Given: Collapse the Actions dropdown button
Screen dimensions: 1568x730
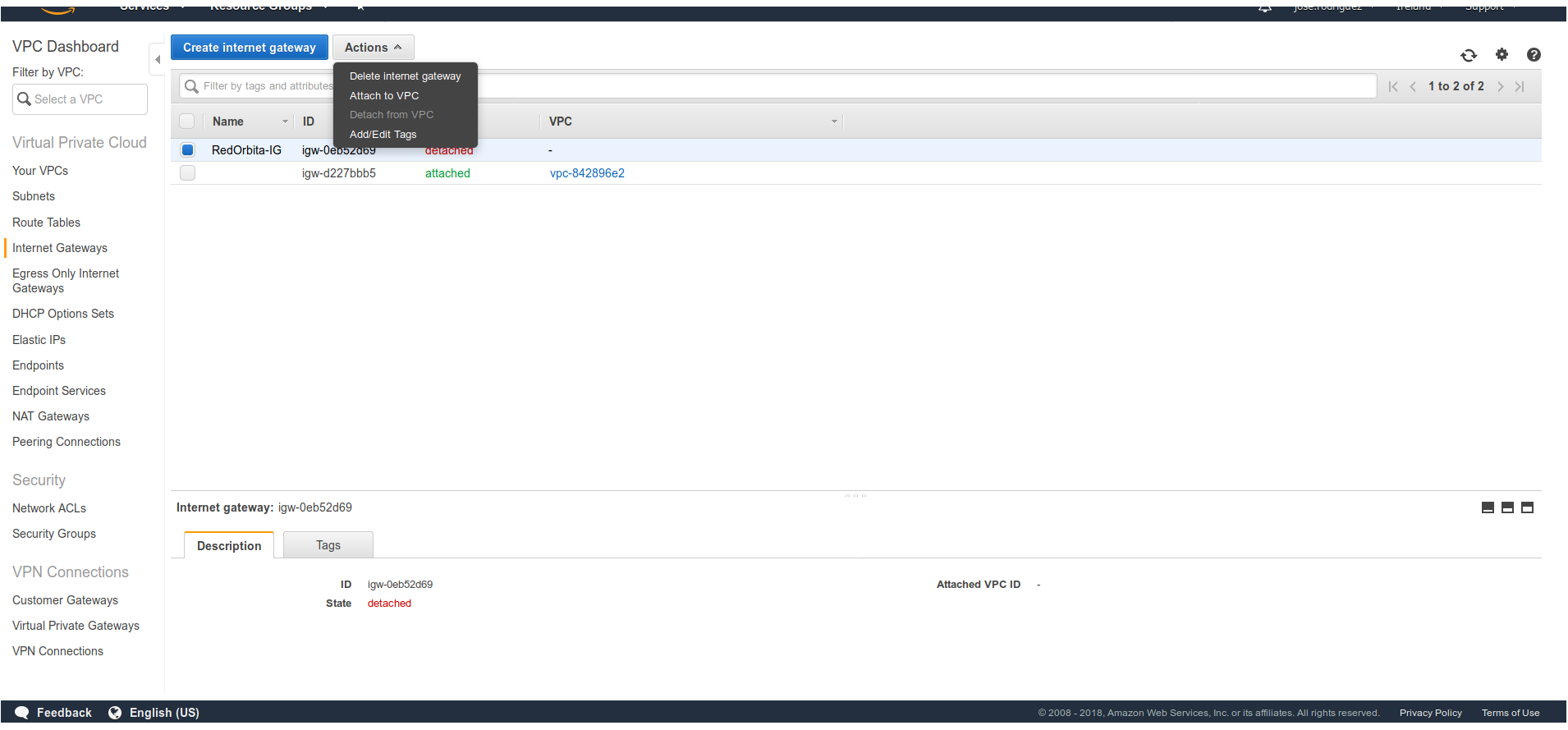Looking at the screenshot, I should tap(373, 48).
